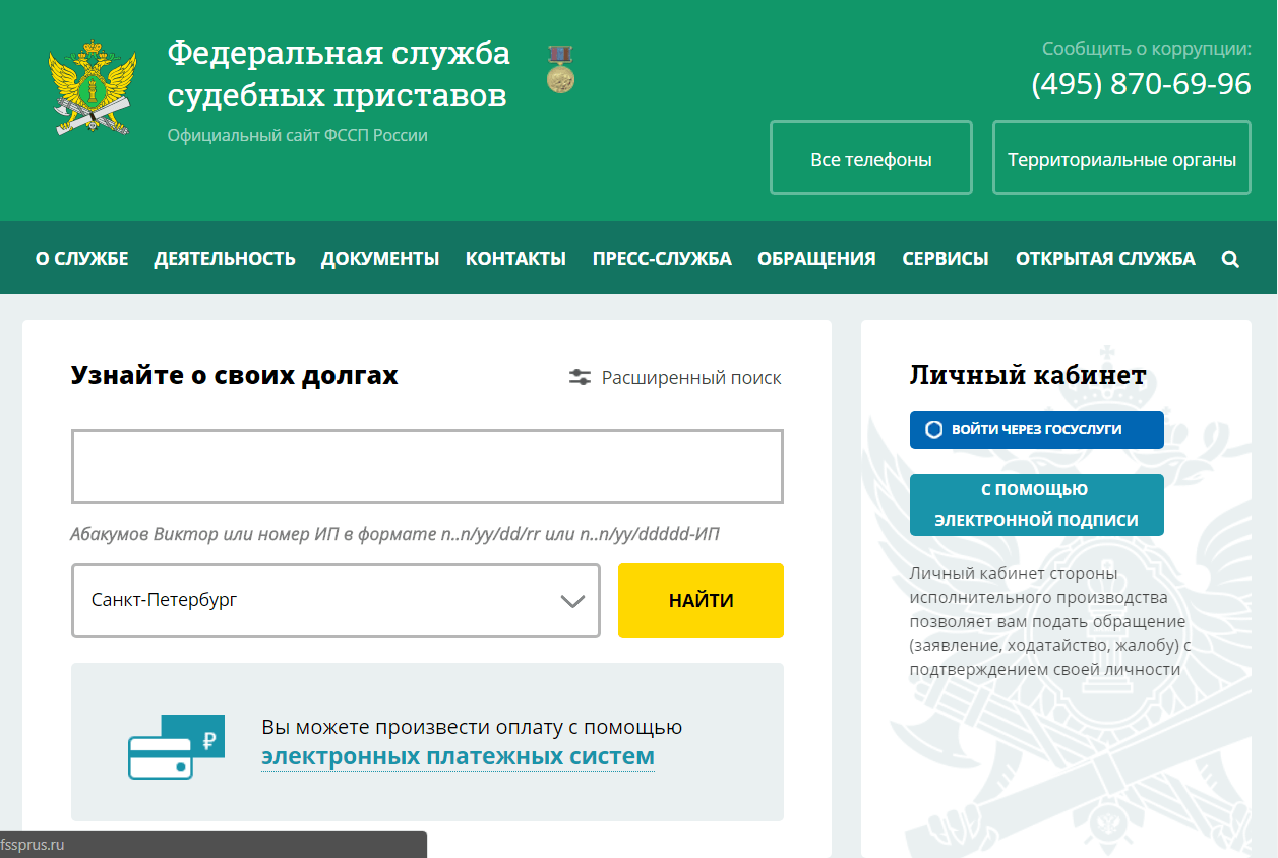Click the Личный кабинет description paragraph
The height and width of the screenshot is (858, 1278).
(1051, 621)
